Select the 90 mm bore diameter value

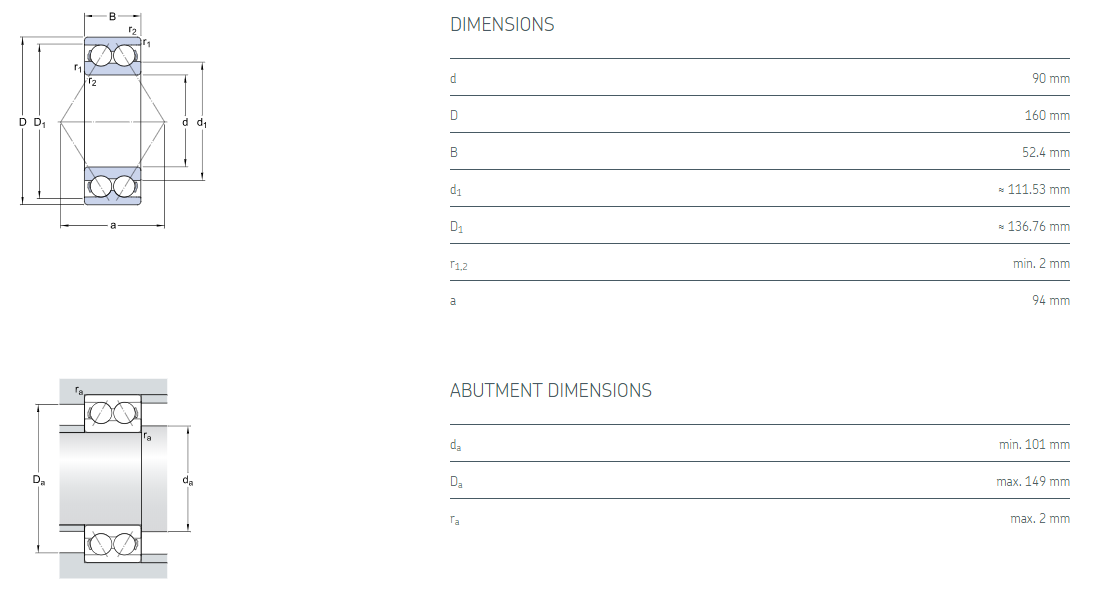point(1051,78)
